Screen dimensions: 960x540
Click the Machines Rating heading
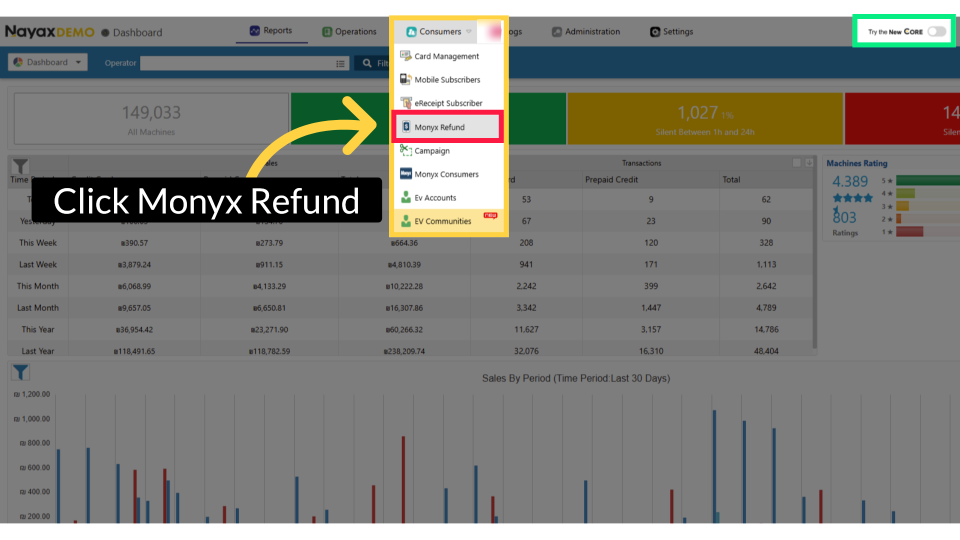857,163
